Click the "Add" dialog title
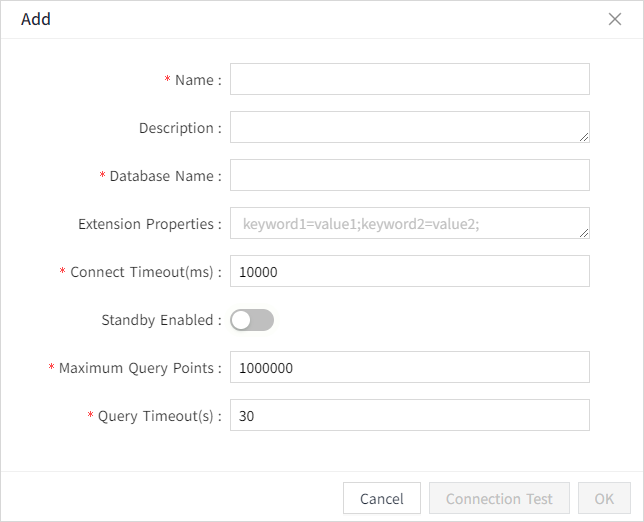Viewport: 644px width, 522px height. [36, 19]
